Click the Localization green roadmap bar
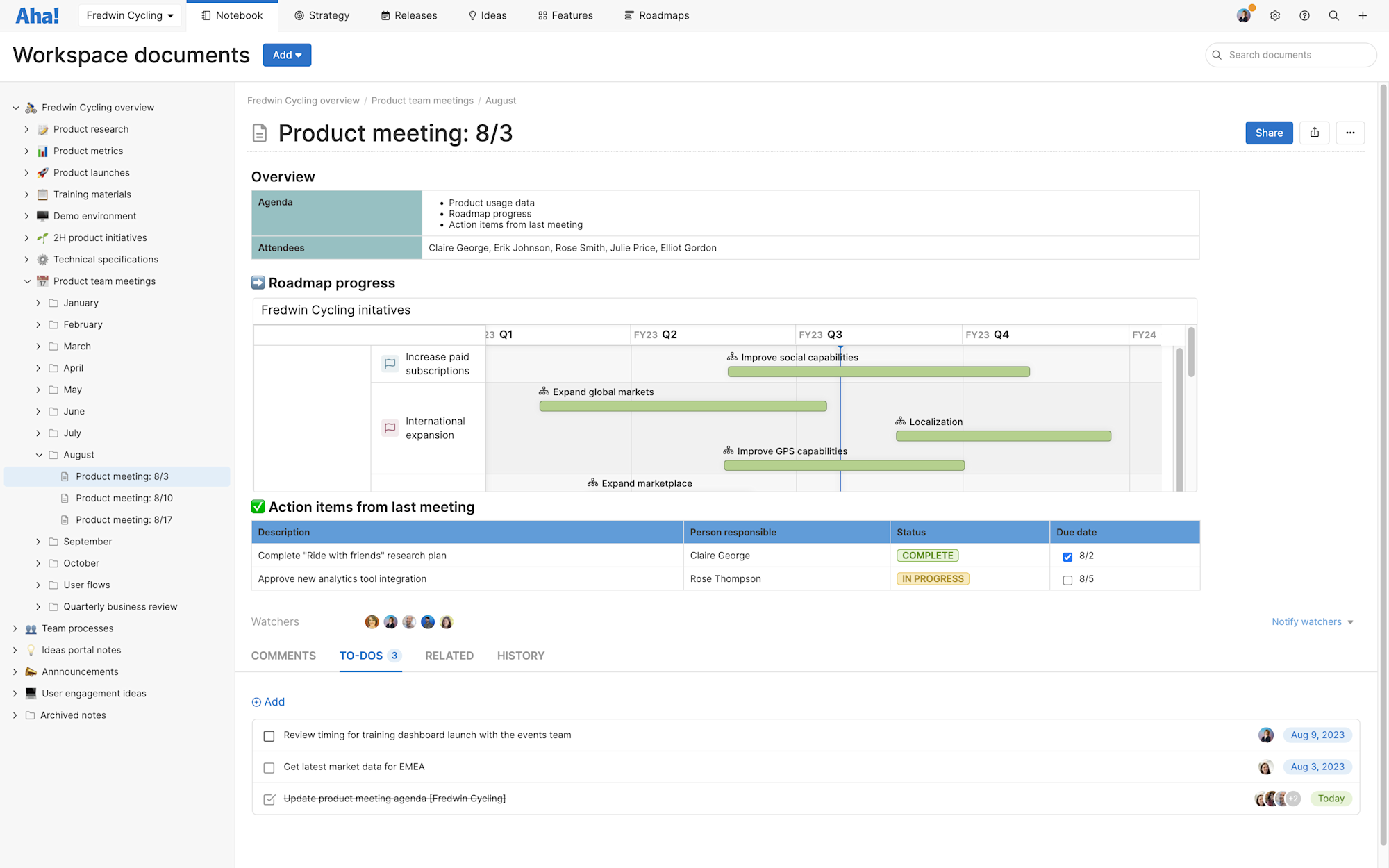The width and height of the screenshot is (1389, 868). [1003, 436]
